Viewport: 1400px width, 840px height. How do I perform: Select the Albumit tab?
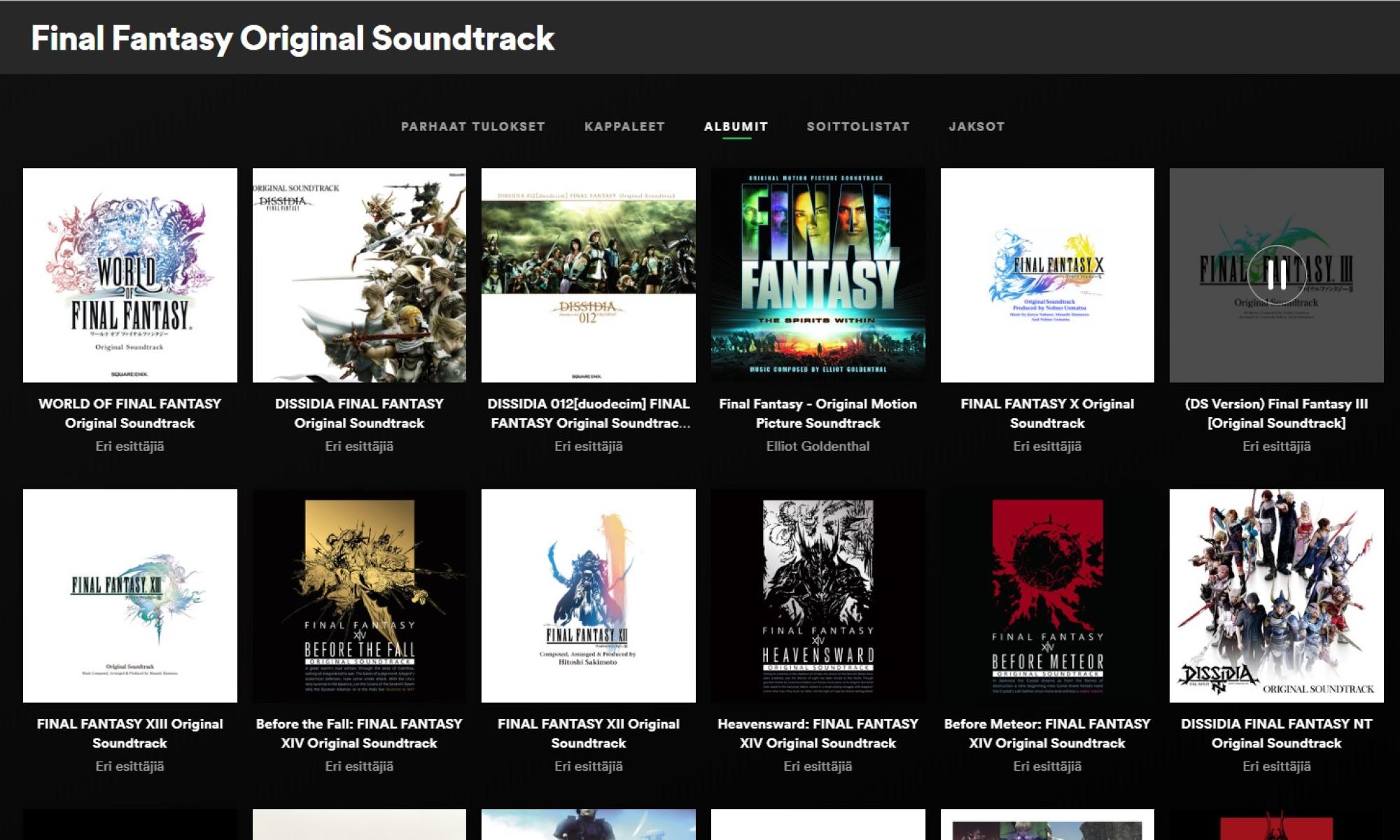[x=736, y=127]
